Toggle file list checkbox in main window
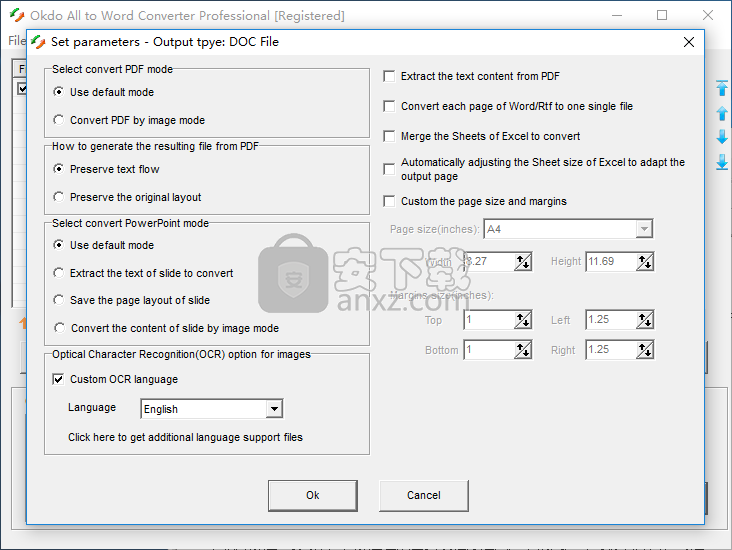Viewport: 732px width, 550px height. pyautogui.click(x=21, y=88)
